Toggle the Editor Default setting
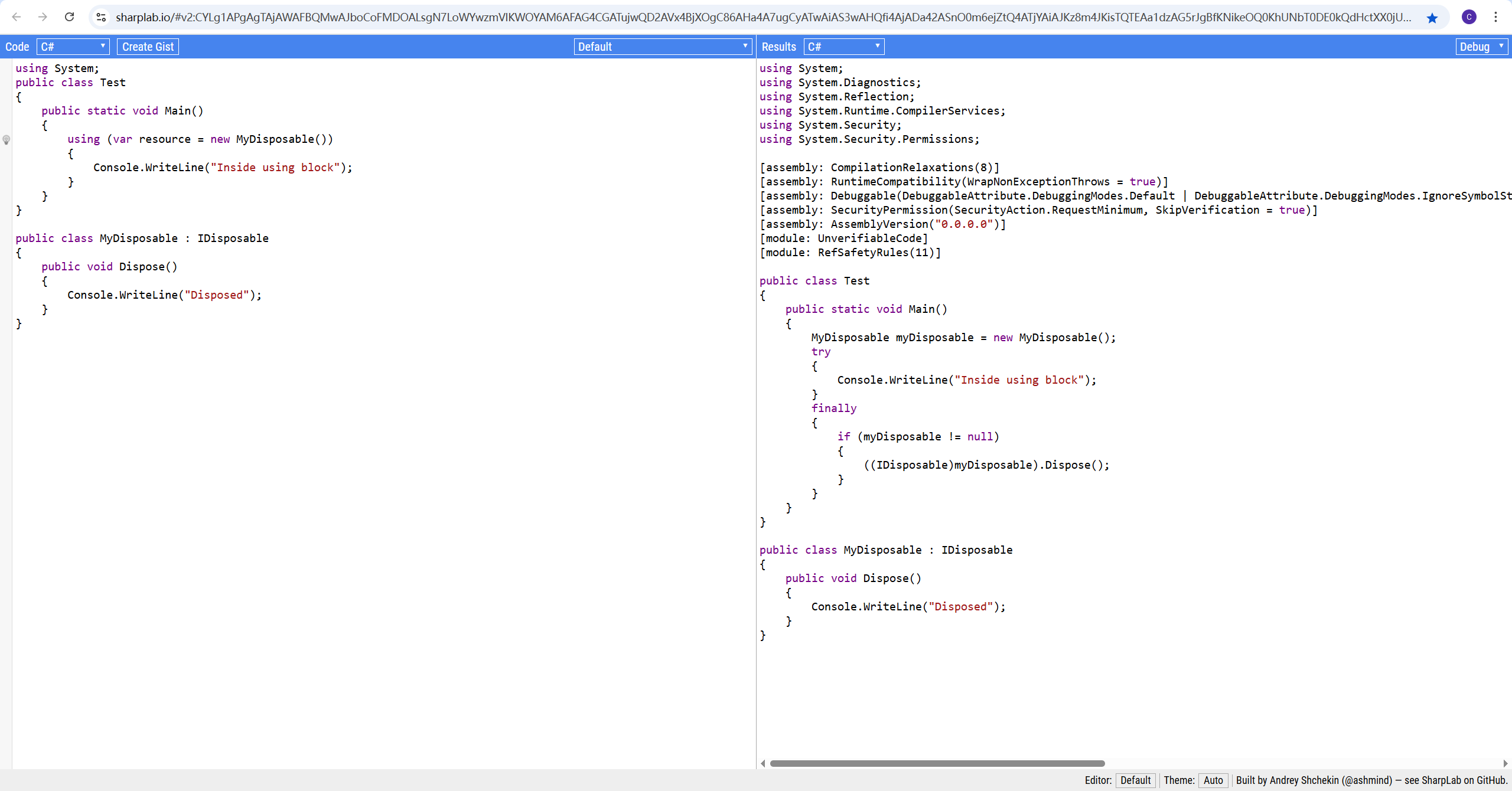Viewport: 1512px width, 791px height. tap(1135, 780)
